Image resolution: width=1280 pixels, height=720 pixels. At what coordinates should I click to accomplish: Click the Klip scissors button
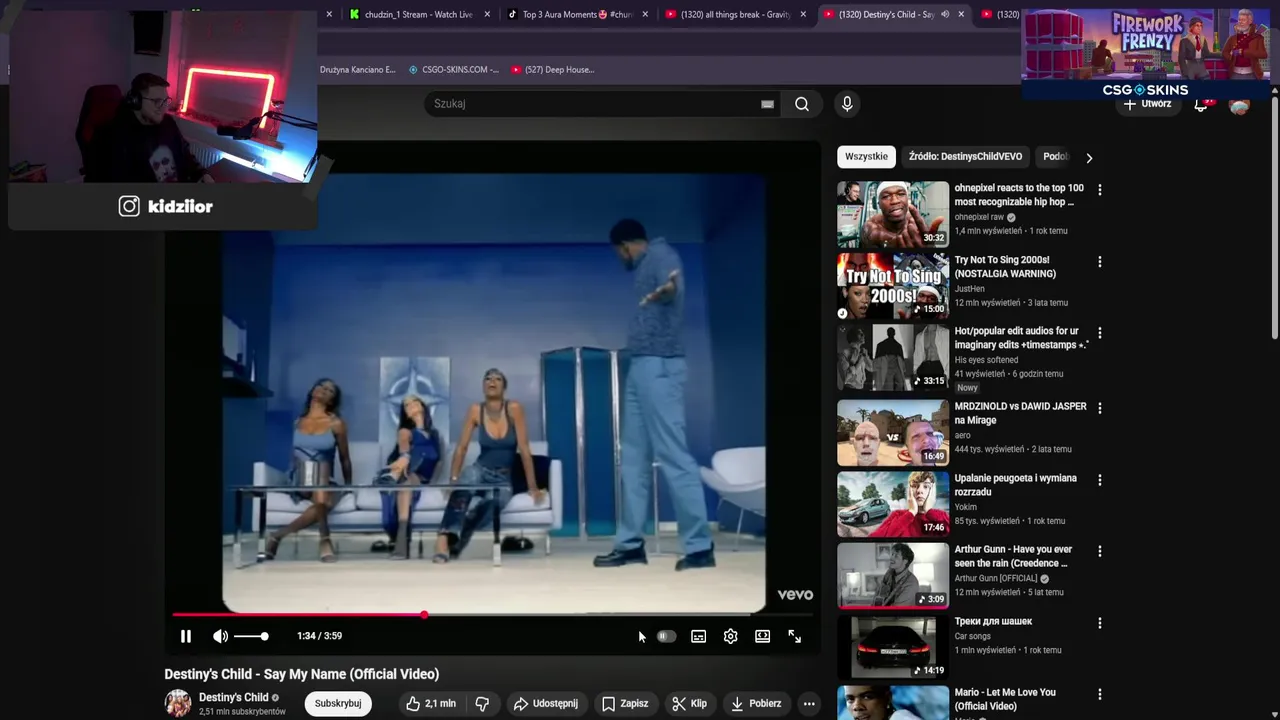point(690,704)
